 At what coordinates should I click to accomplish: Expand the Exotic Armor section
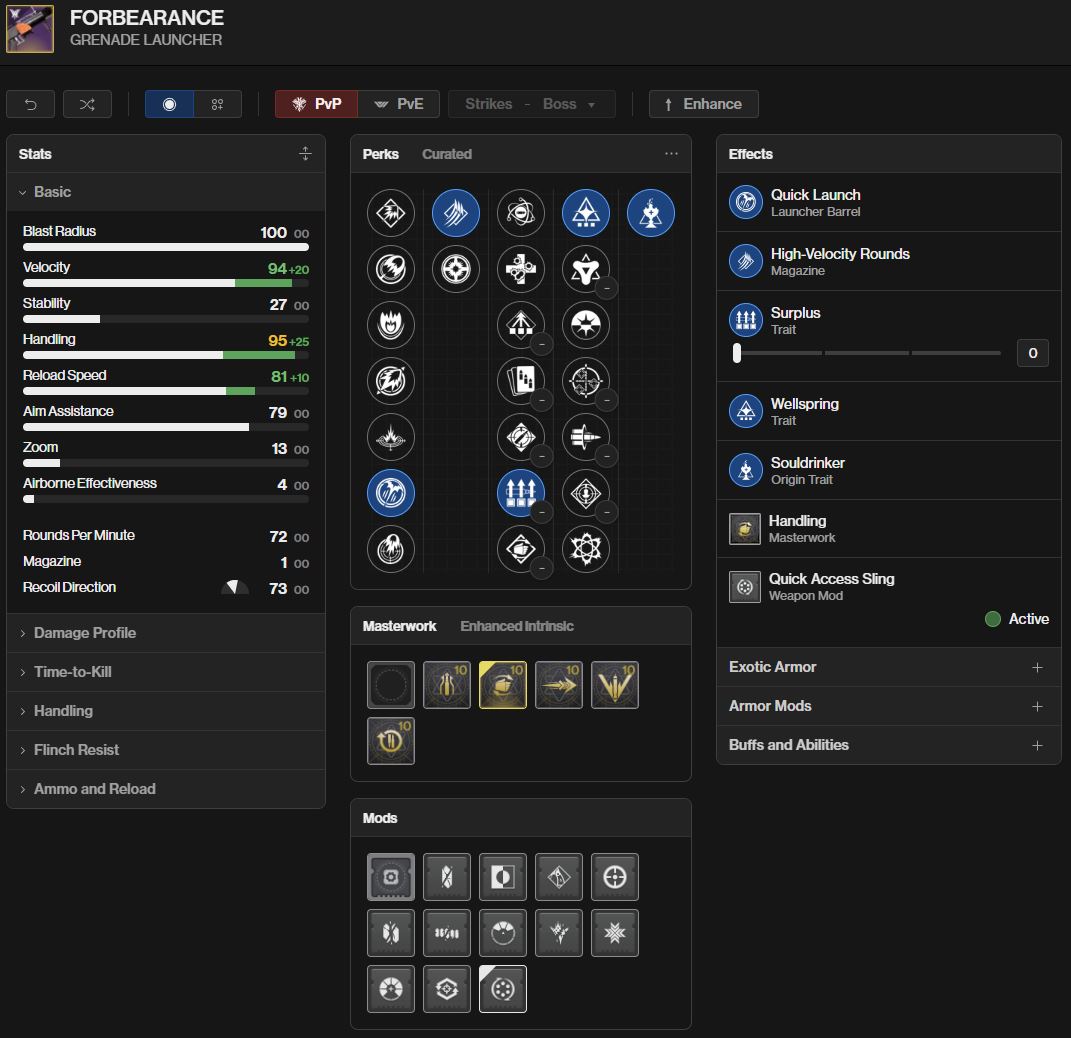pyautogui.click(x=889, y=667)
